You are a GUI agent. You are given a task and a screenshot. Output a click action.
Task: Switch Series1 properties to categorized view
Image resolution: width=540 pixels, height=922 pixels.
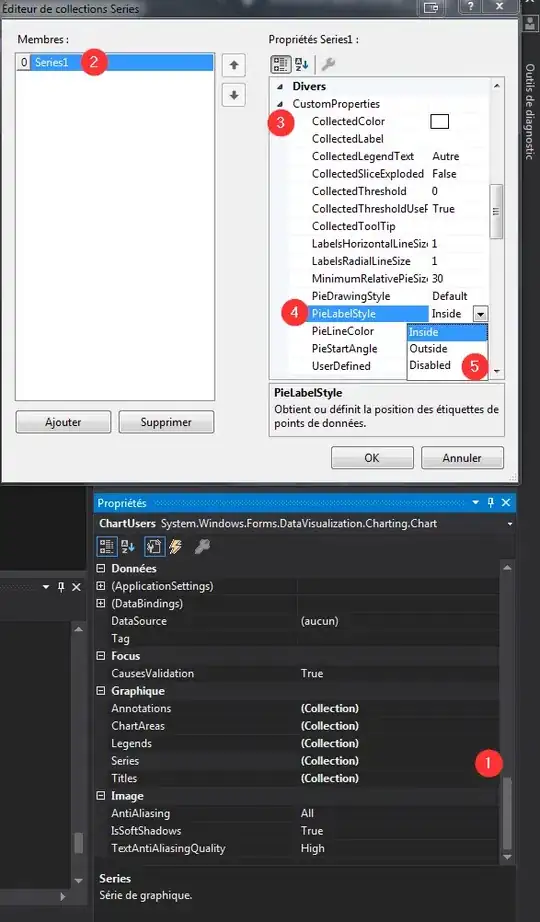[x=280, y=64]
